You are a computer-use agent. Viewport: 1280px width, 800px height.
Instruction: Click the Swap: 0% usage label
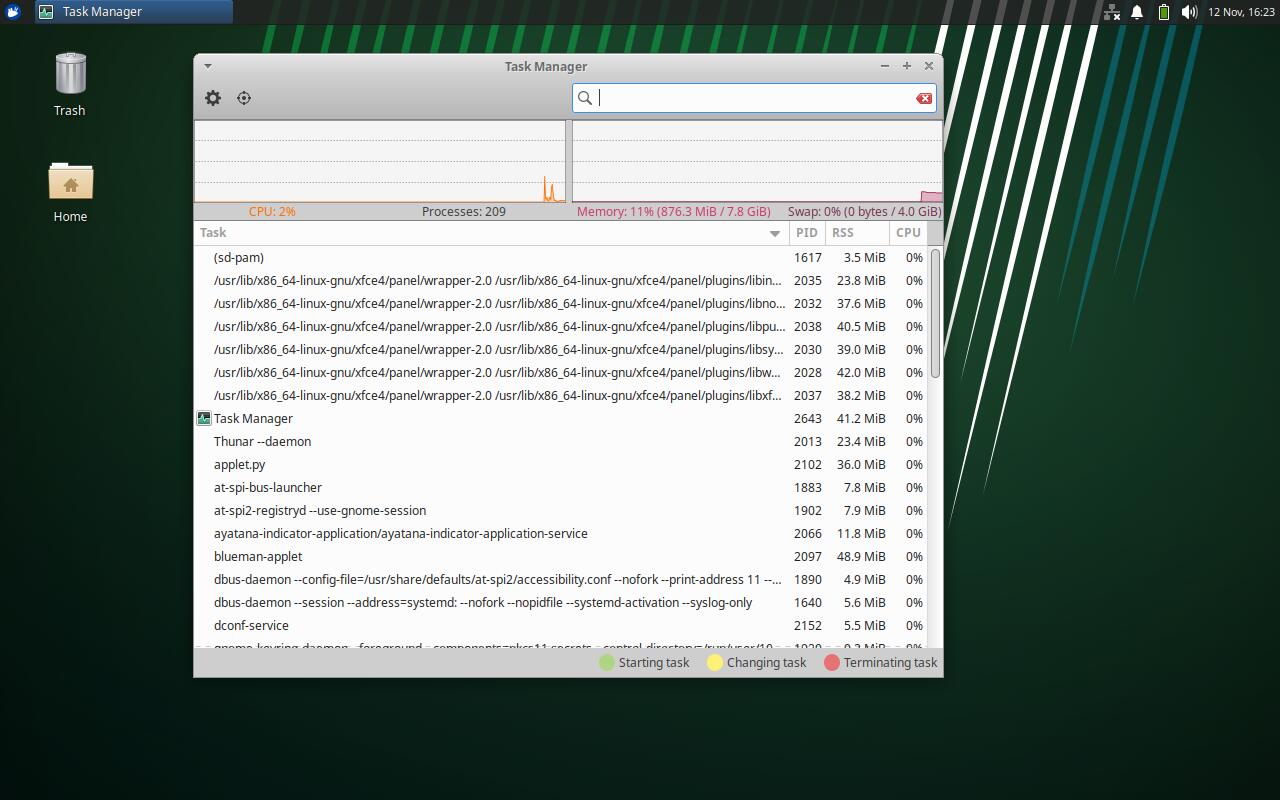864,212
